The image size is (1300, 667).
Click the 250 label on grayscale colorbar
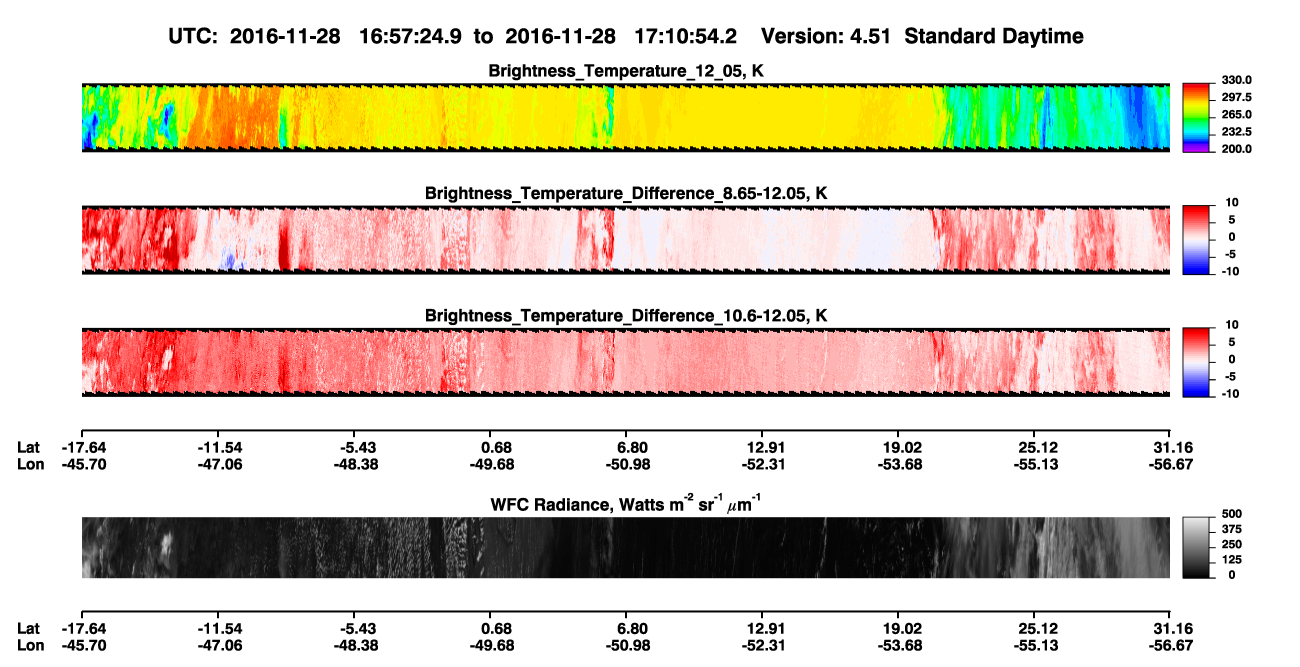[1231, 544]
